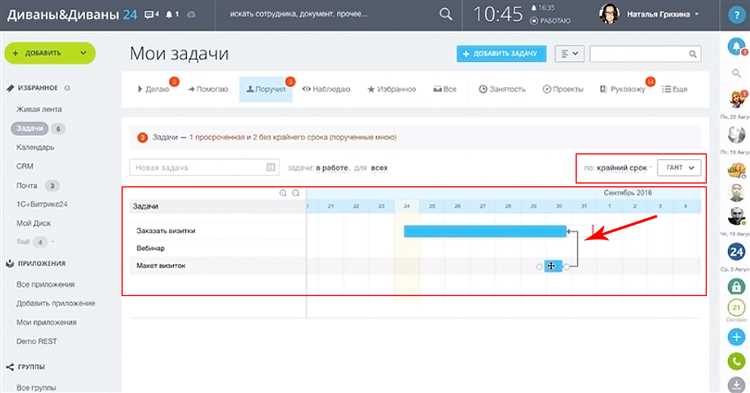Click the Наталья Грихина profile avatar

609,14
